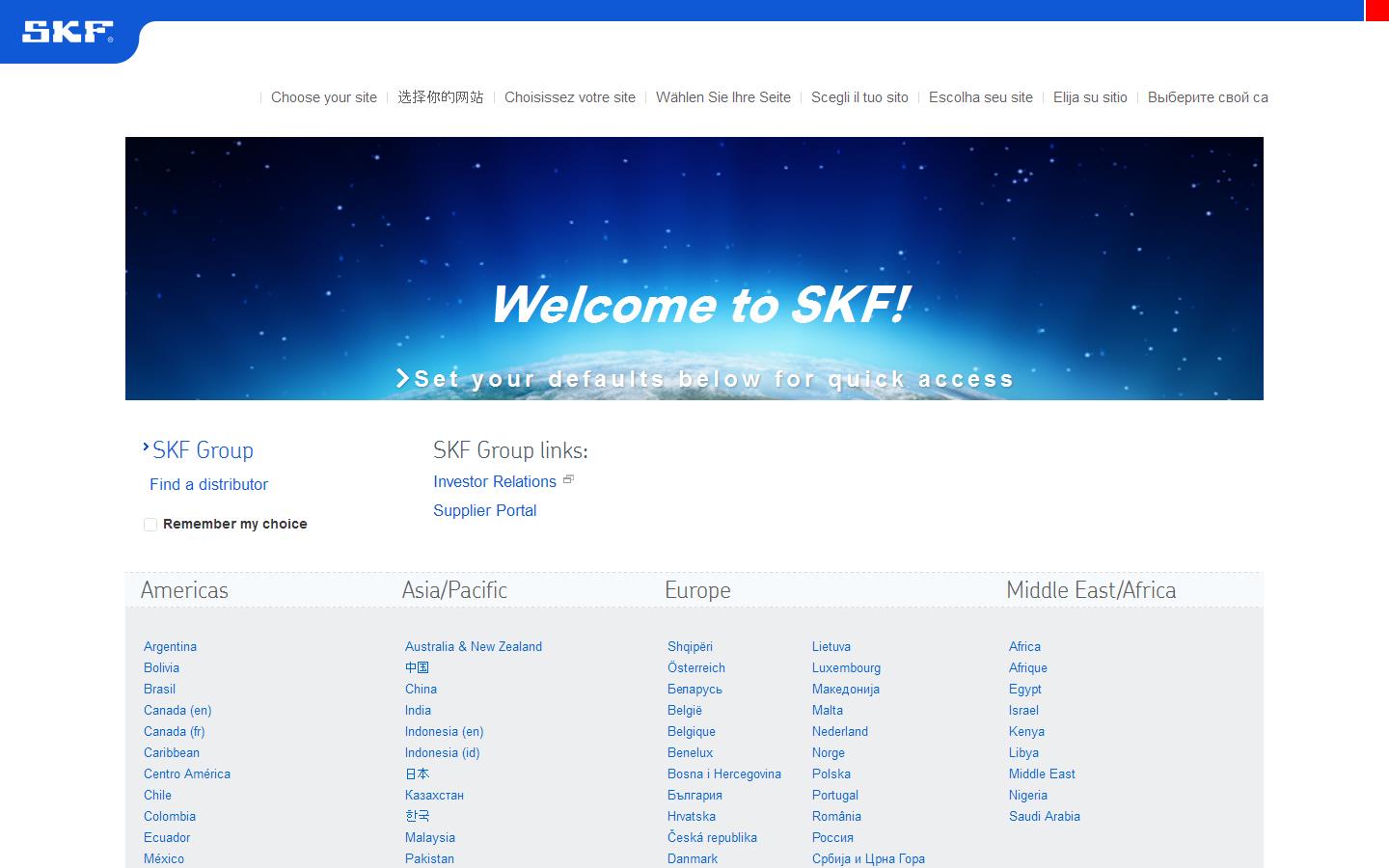The image size is (1389, 868).
Task: Go to Investor Relations page
Action: (x=494, y=481)
